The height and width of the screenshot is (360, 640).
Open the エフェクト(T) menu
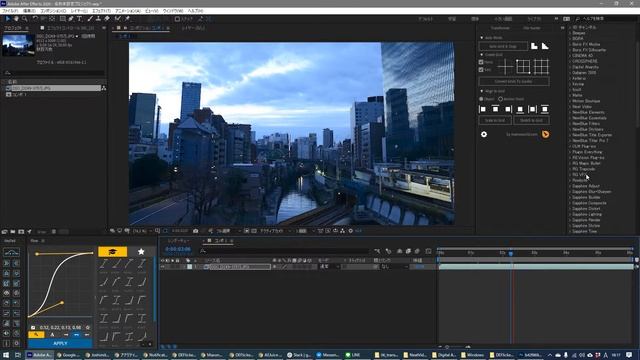[x=101, y=11]
